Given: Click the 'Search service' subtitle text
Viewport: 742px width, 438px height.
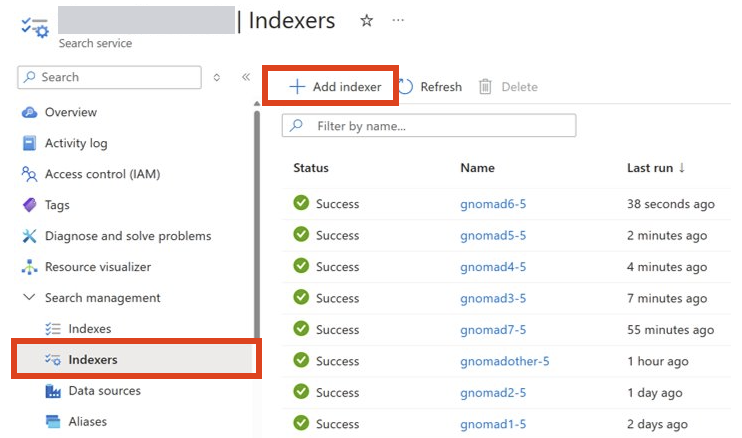Looking at the screenshot, I should tap(96, 43).
